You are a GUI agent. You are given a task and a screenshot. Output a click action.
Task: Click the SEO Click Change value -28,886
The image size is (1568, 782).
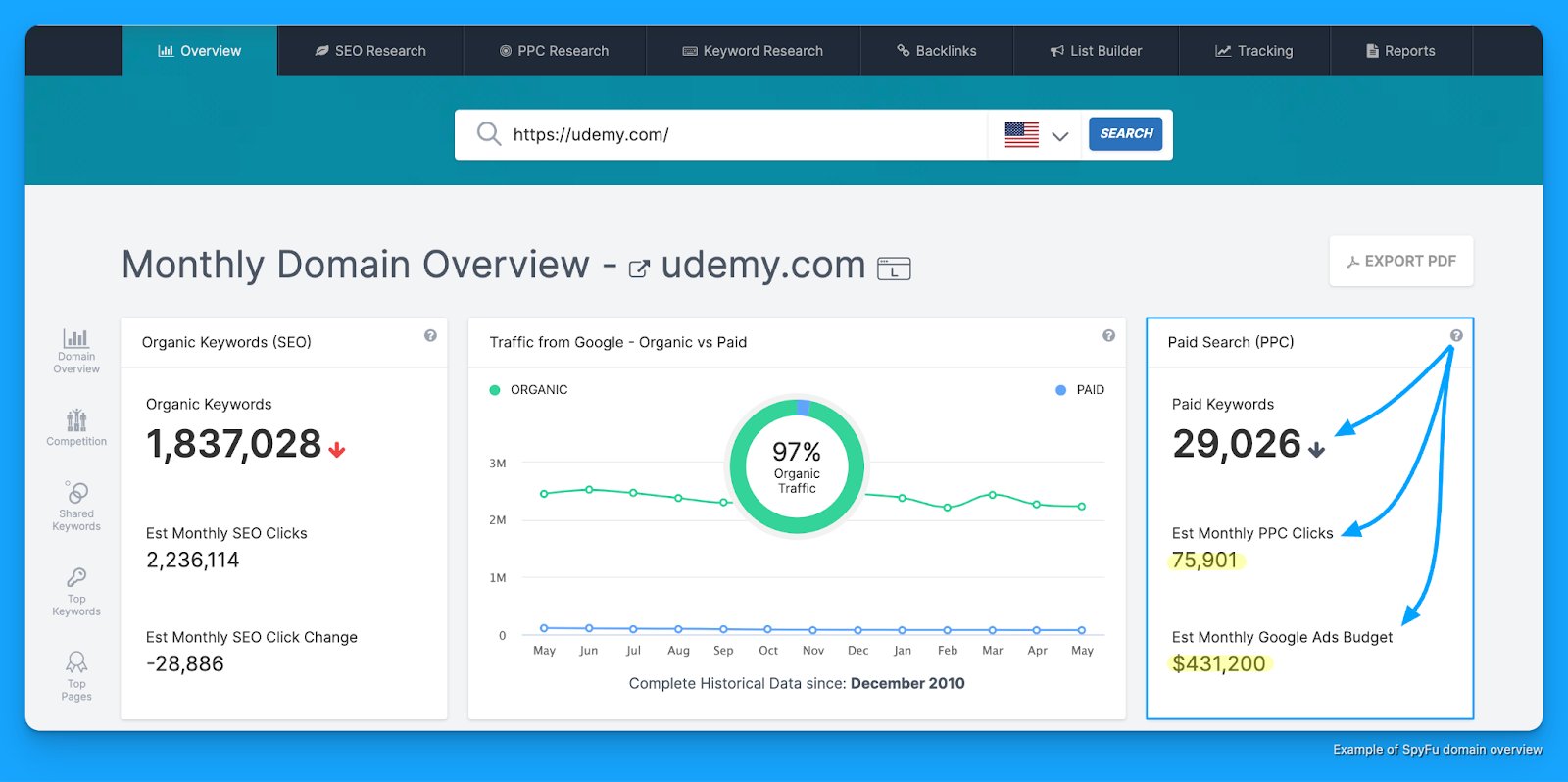click(x=185, y=664)
